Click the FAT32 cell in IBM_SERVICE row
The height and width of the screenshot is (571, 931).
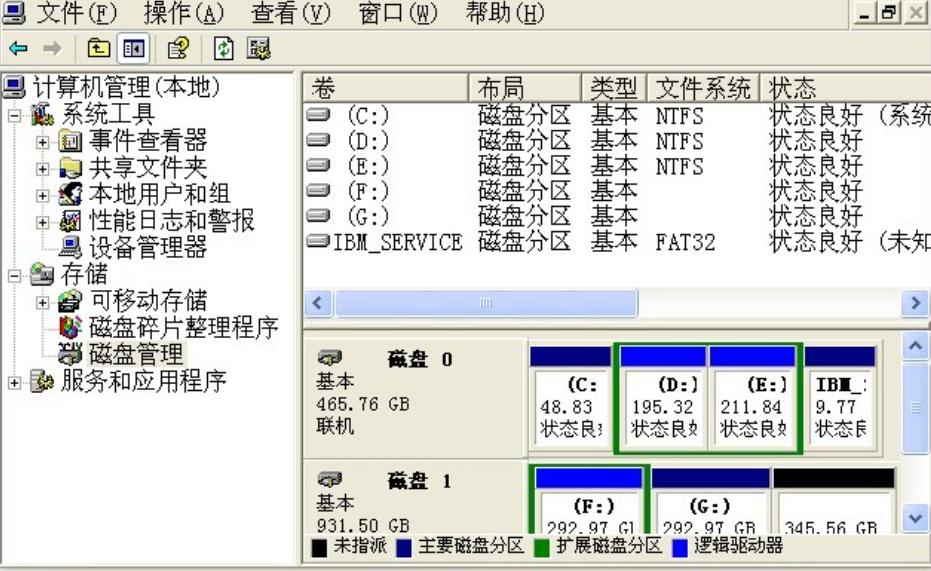[x=685, y=242]
